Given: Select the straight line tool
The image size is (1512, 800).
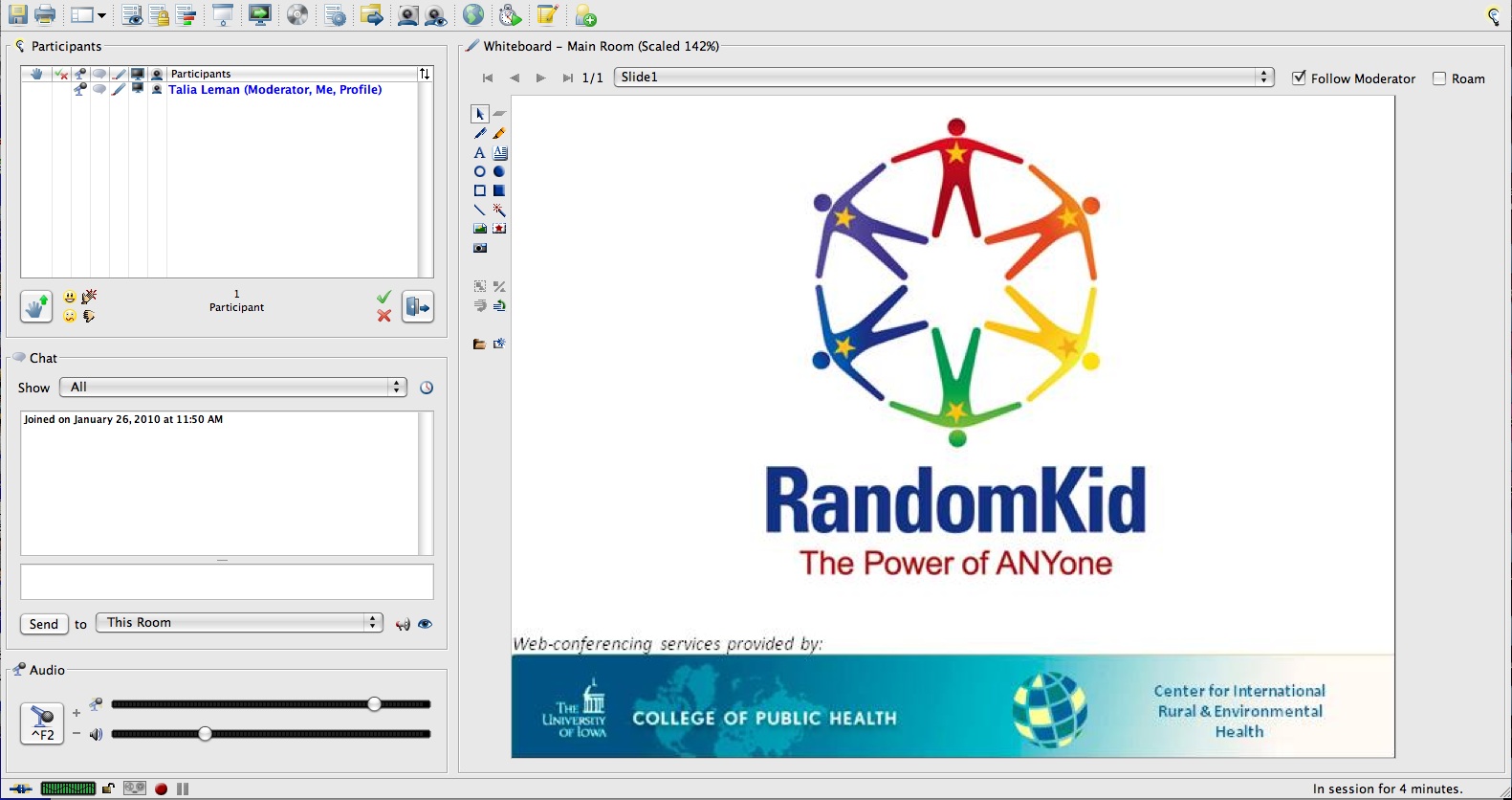Looking at the screenshot, I should click(480, 210).
